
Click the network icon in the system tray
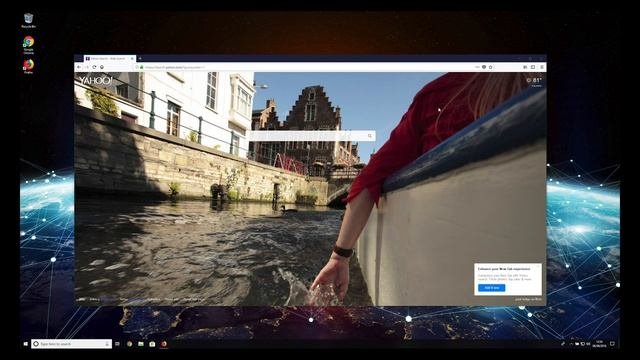pos(583,344)
